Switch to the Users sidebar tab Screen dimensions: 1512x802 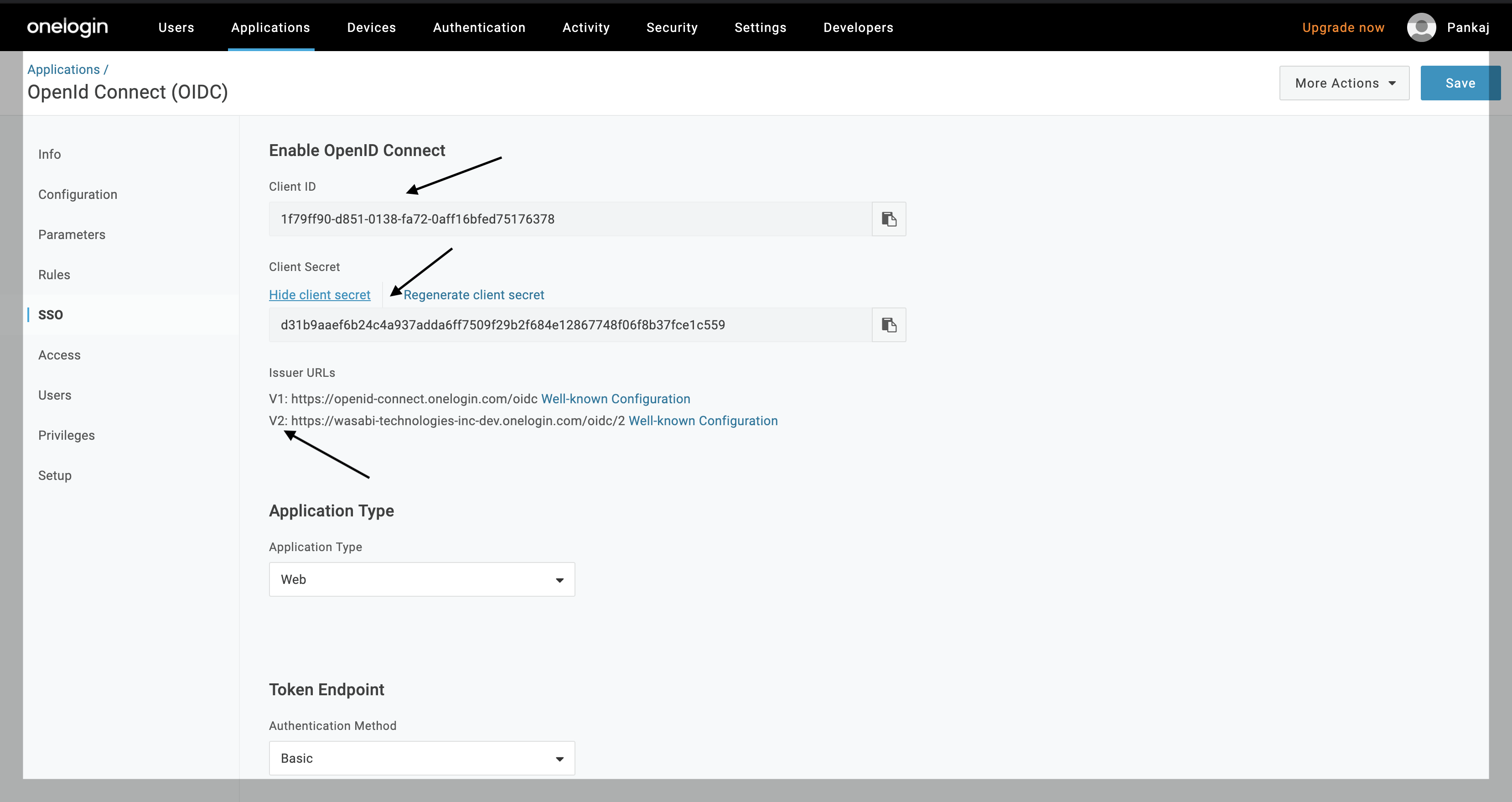point(55,395)
